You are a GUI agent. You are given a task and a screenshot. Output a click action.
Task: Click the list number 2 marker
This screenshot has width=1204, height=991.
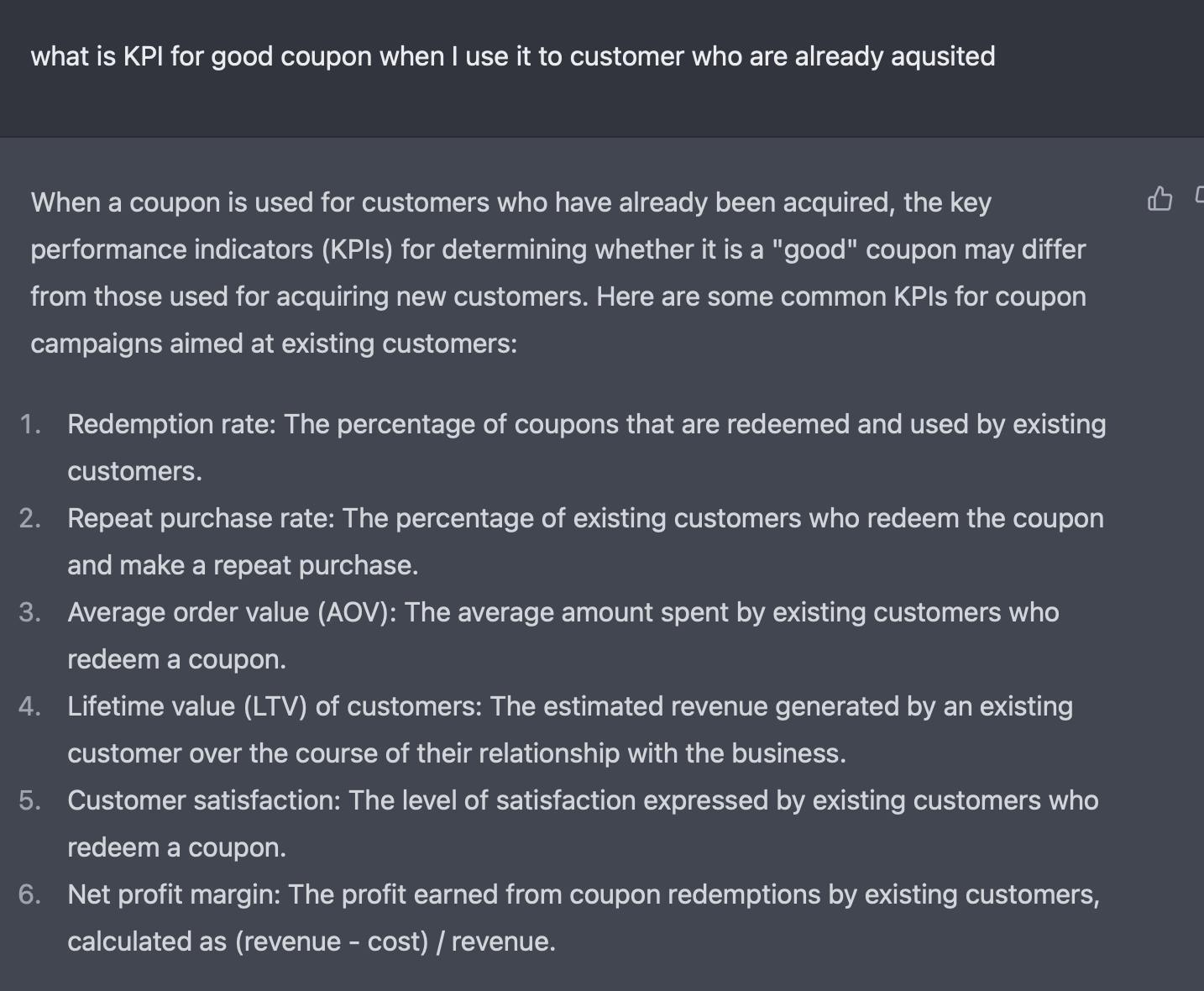[x=30, y=518]
